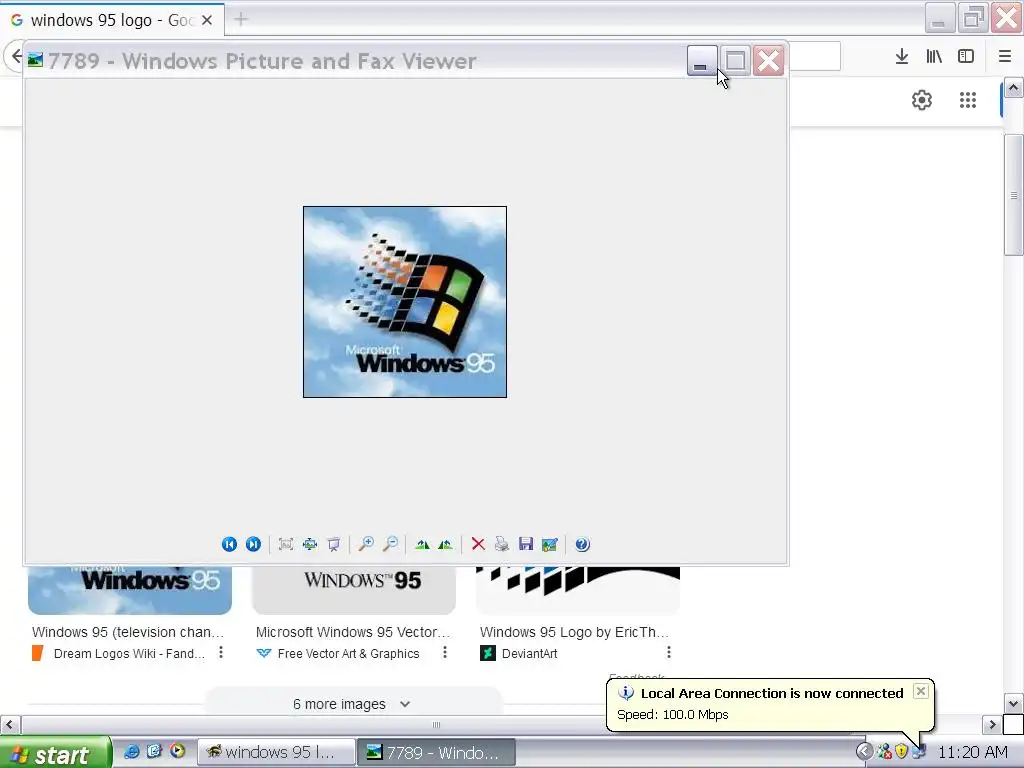Click Free Vector Art & Graphics source
The height and width of the screenshot is (768, 1024).
348,653
